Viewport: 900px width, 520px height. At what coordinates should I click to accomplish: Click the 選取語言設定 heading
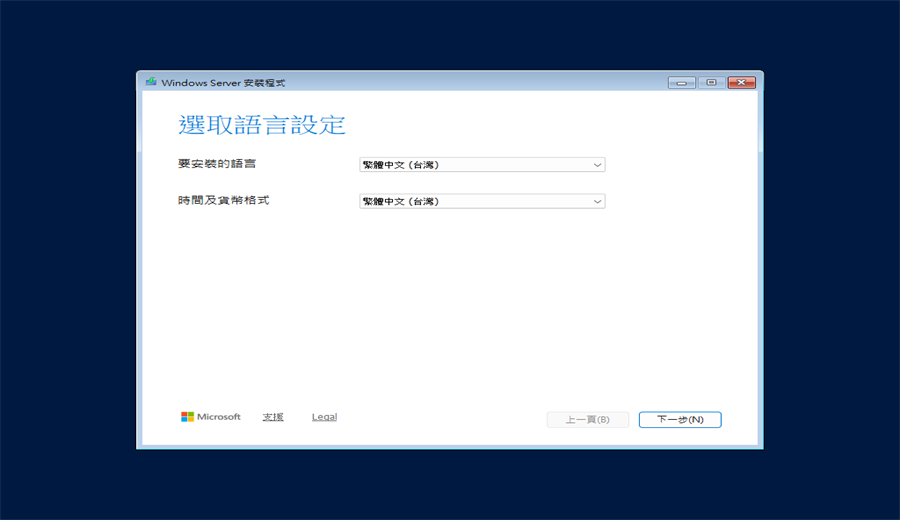point(262,125)
